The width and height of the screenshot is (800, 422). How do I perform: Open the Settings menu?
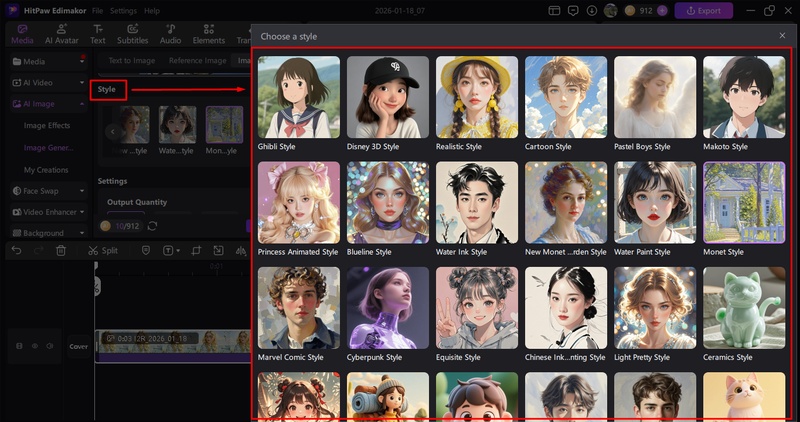(123, 11)
